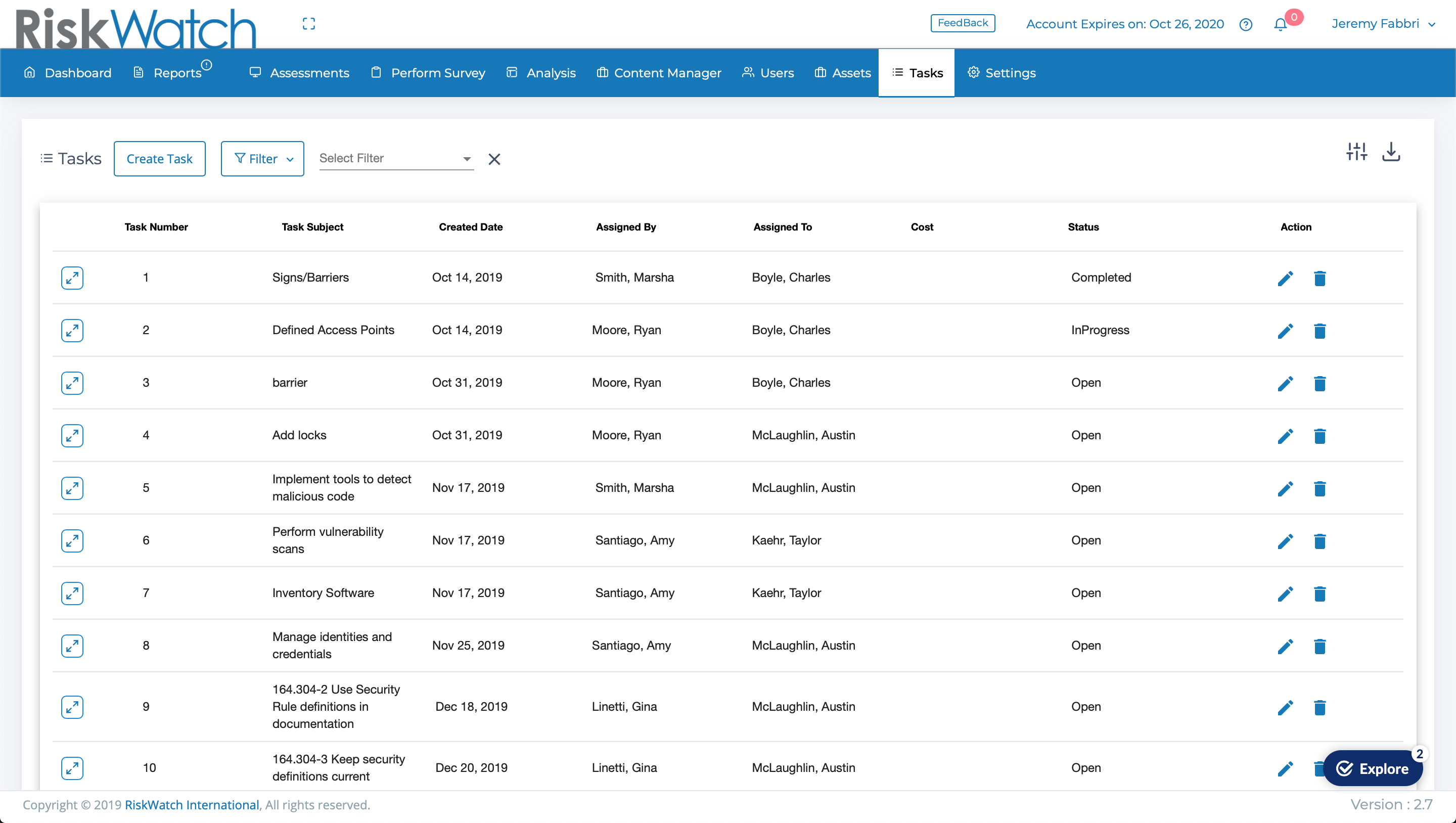Expand task 10 details
This screenshot has width=1456, height=823.
[x=72, y=767]
